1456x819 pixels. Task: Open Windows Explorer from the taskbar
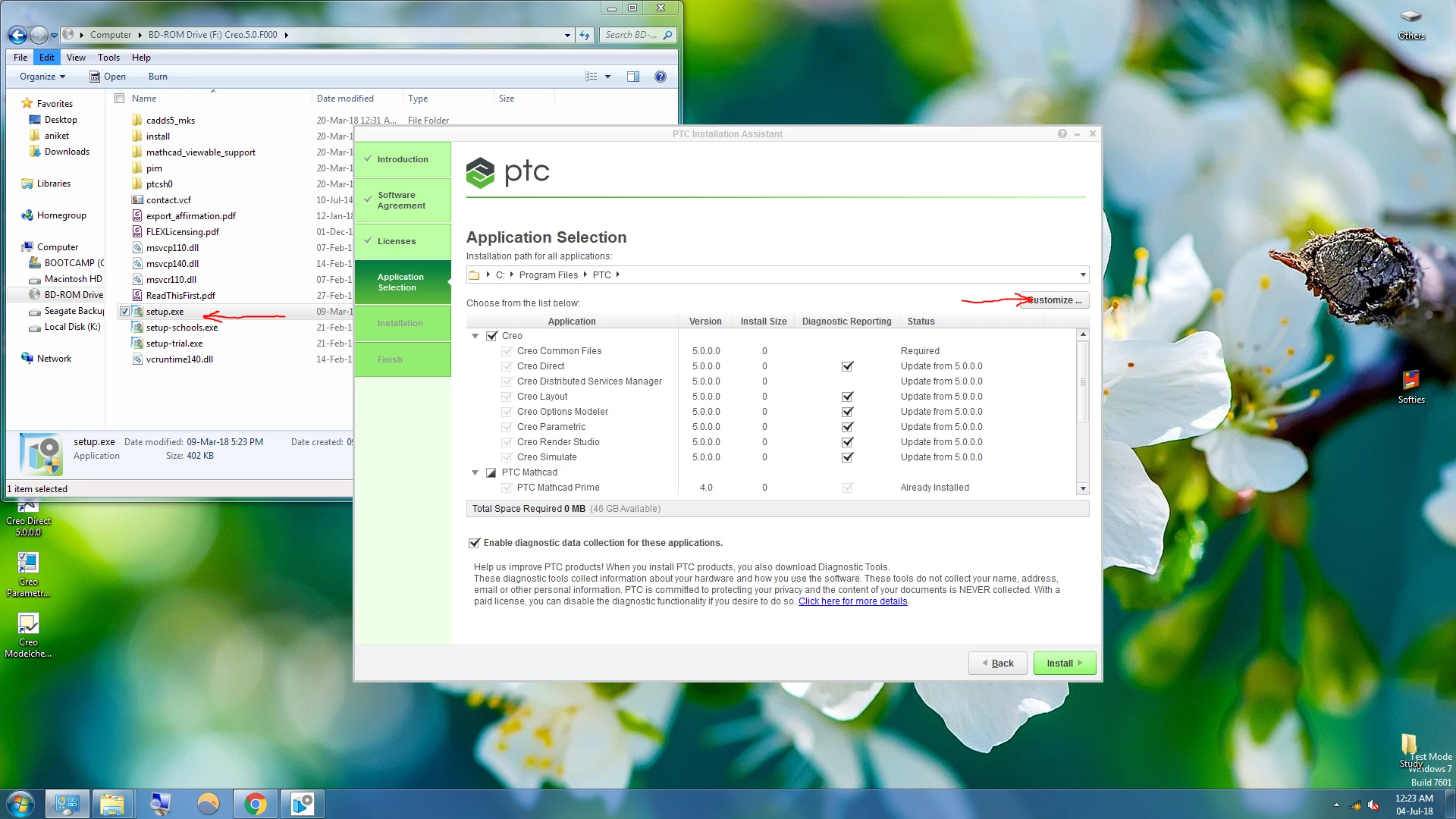[x=112, y=804]
